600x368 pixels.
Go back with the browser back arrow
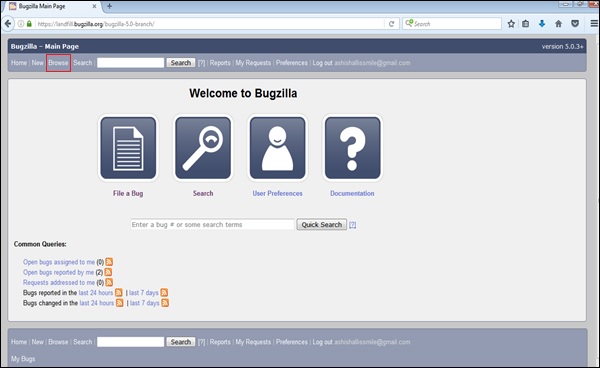point(8,24)
